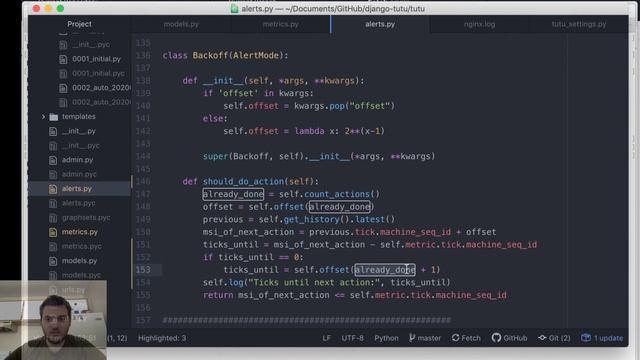The height and width of the screenshot is (360, 640).
Task: Select alerts.py in the project tree
Action: click(77, 189)
